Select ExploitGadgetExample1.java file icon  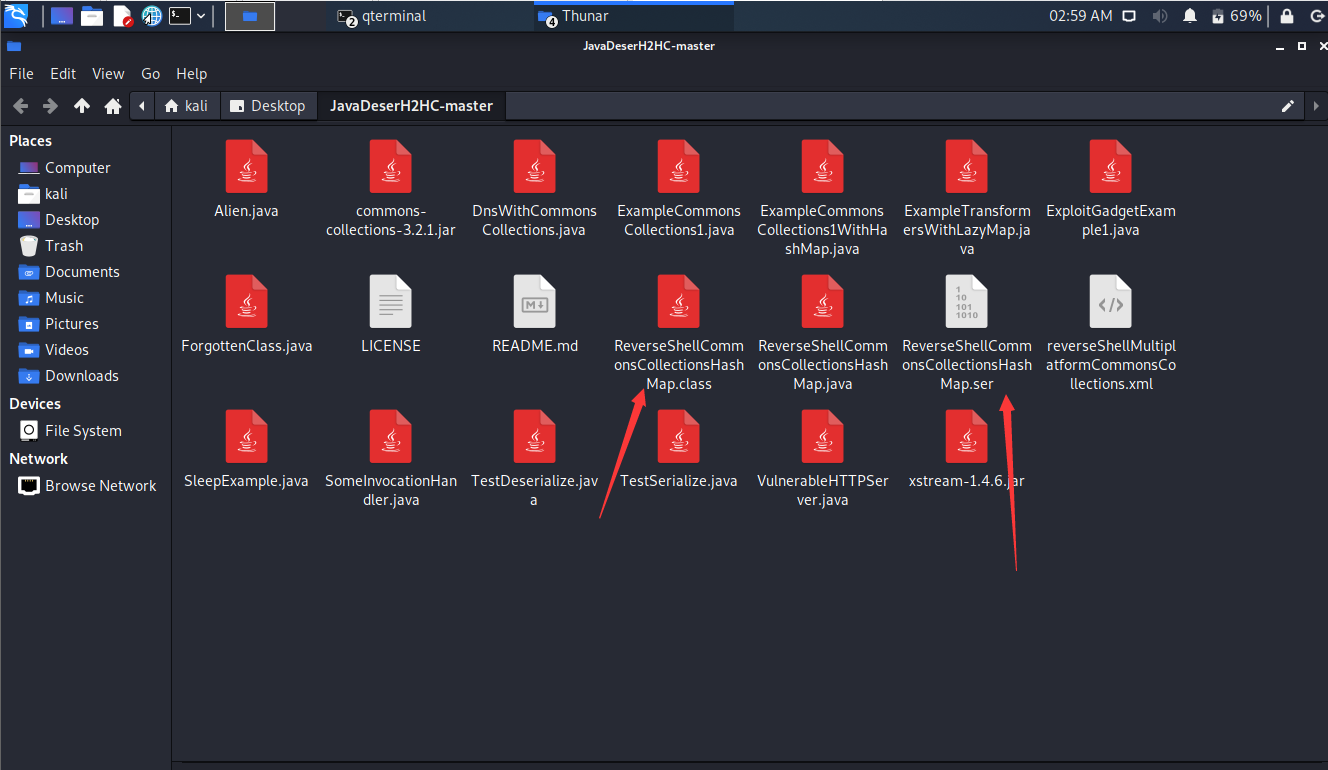tap(1110, 166)
